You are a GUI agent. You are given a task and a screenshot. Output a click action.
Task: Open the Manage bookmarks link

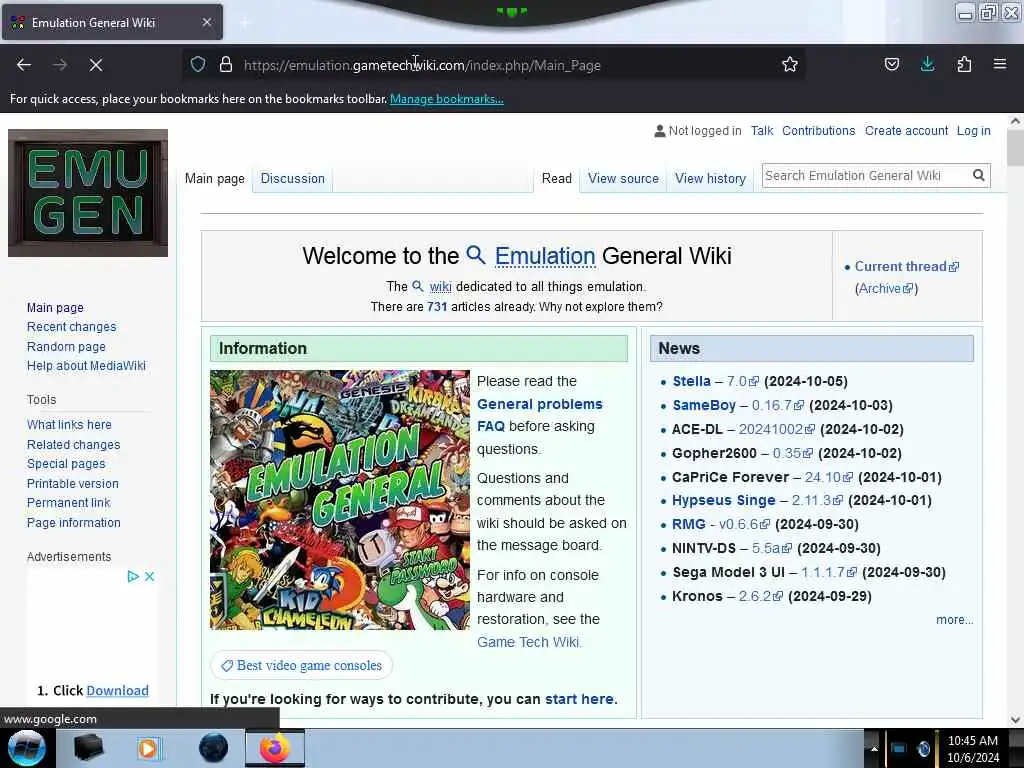447,99
